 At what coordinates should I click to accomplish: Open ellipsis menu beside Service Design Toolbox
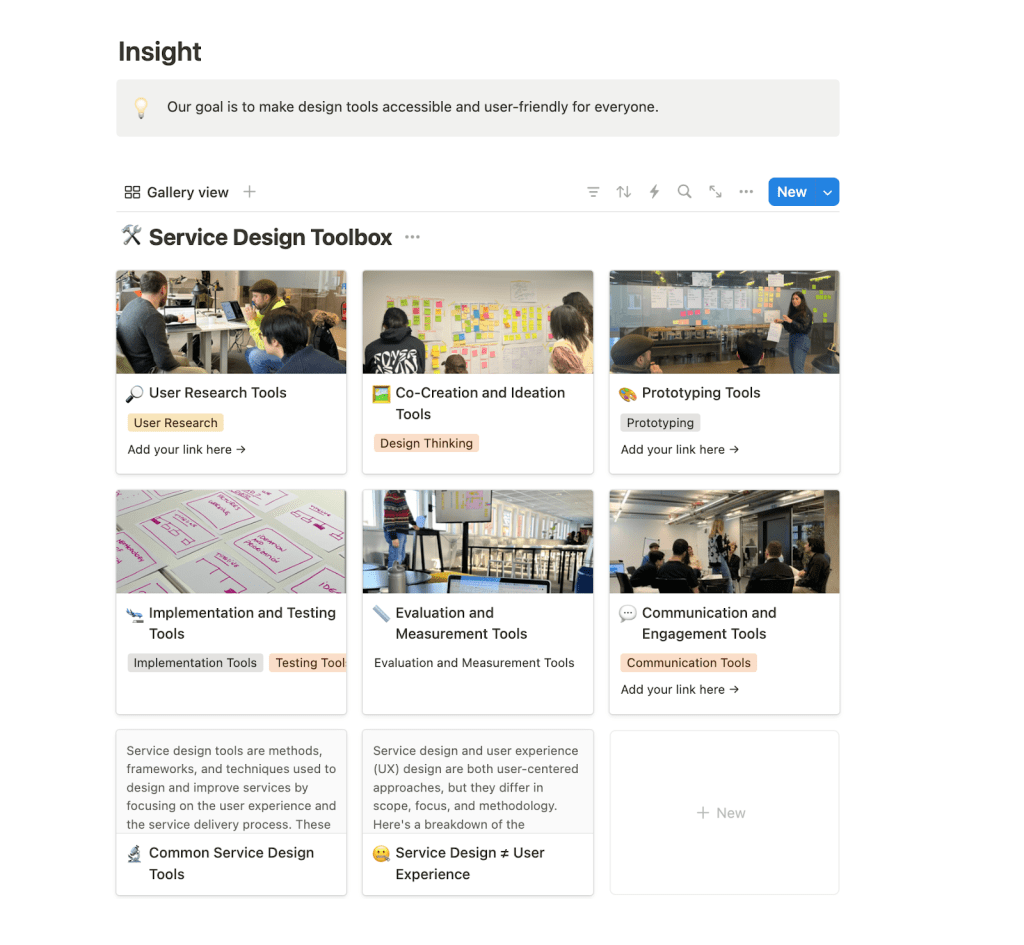(x=413, y=238)
